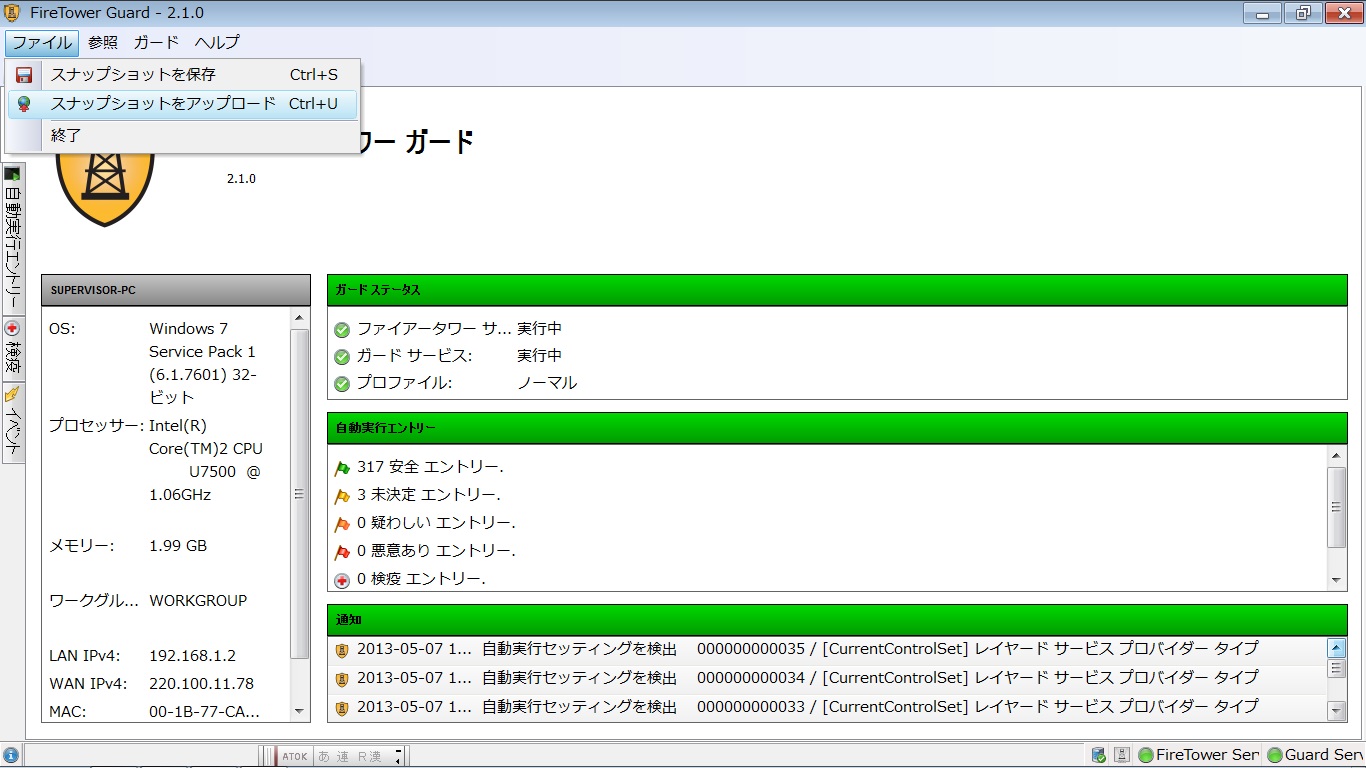Open the ガード menu
Screen dimensions: 1366x768
pos(156,43)
